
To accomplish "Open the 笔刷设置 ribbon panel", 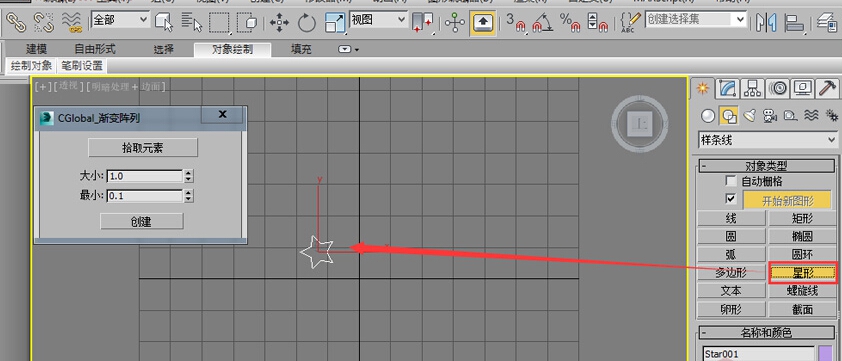I will tap(82, 66).
